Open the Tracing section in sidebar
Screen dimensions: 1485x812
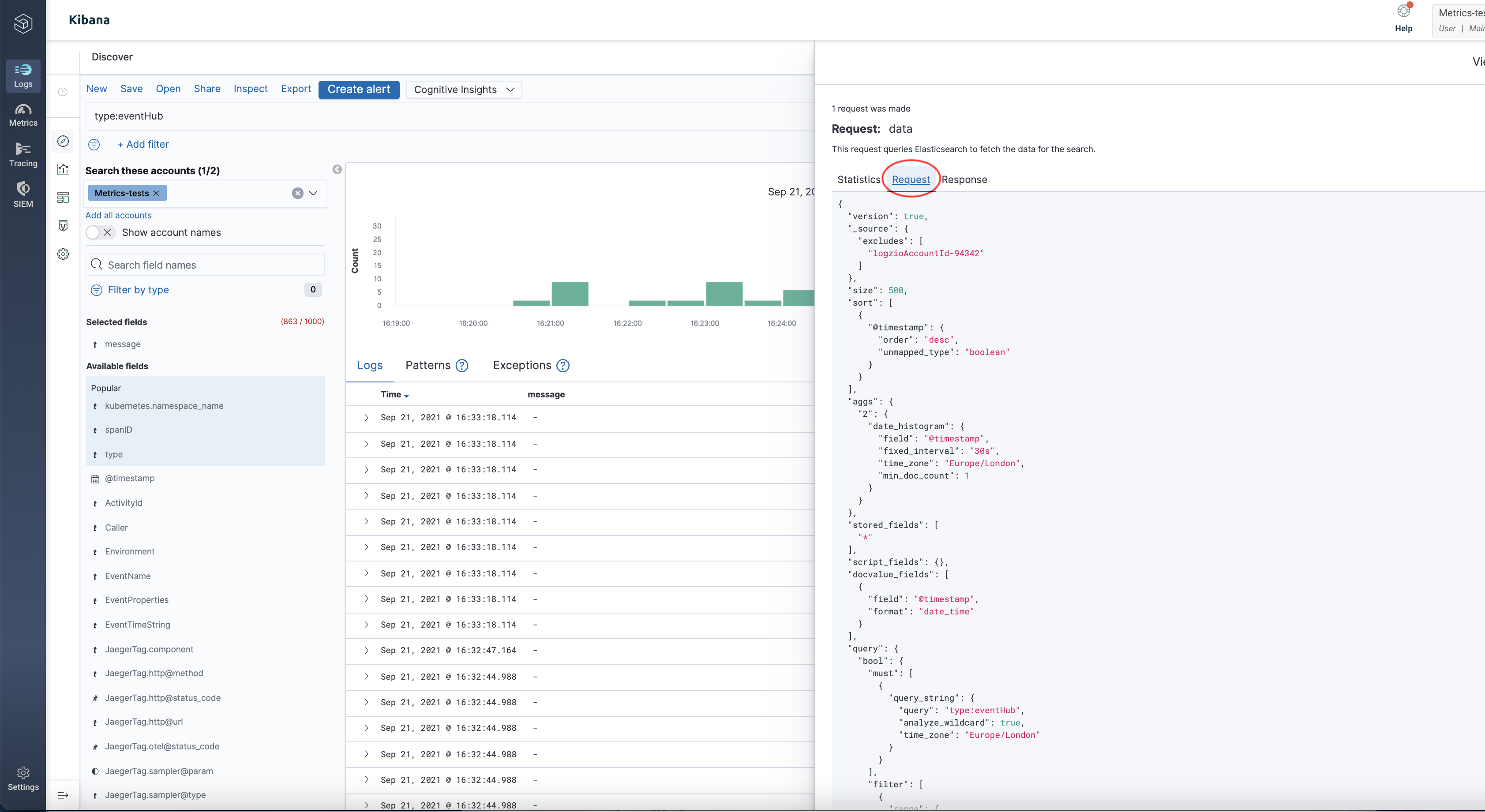[23, 155]
